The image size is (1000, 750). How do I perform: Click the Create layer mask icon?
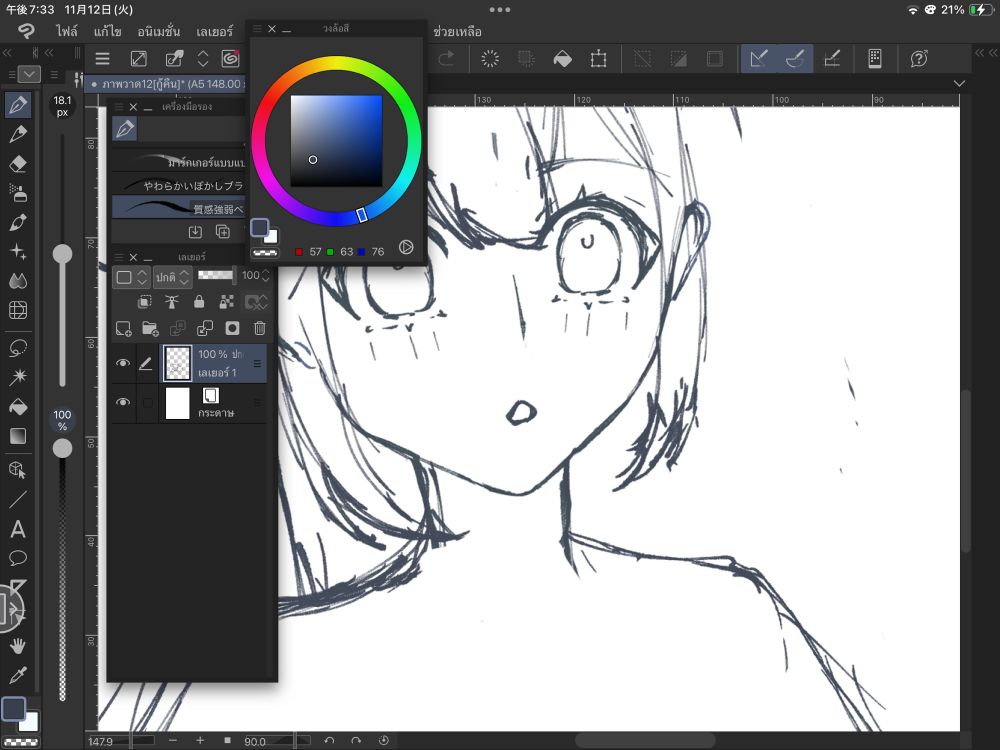click(x=232, y=328)
